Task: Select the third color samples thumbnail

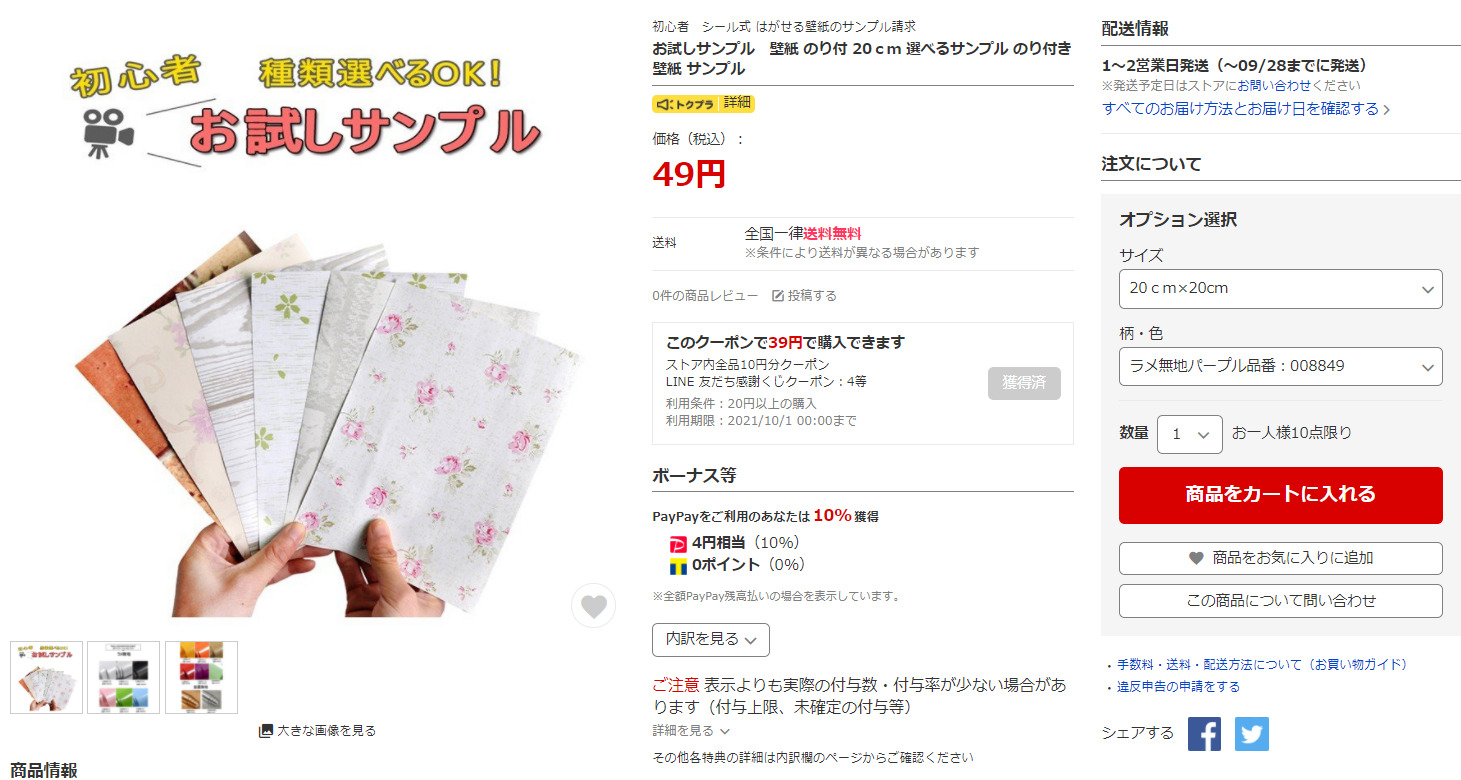Action: [201, 677]
